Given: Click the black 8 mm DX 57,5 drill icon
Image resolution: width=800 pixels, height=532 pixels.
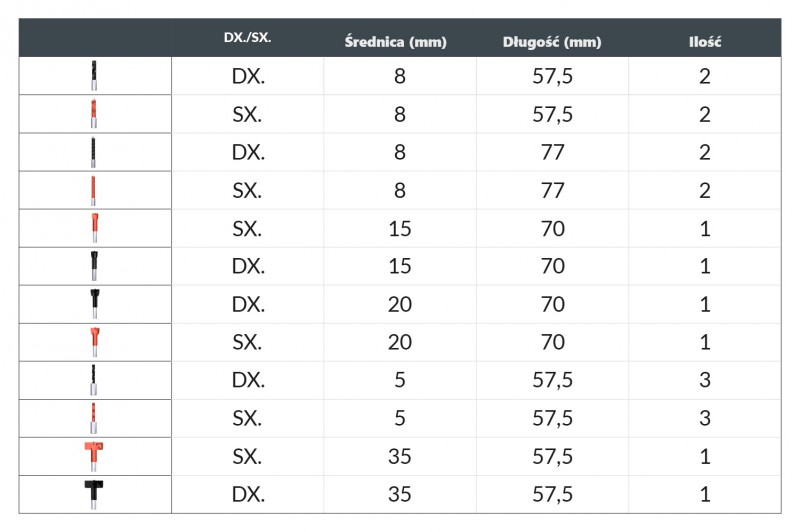Looking at the screenshot, I should [x=93, y=76].
